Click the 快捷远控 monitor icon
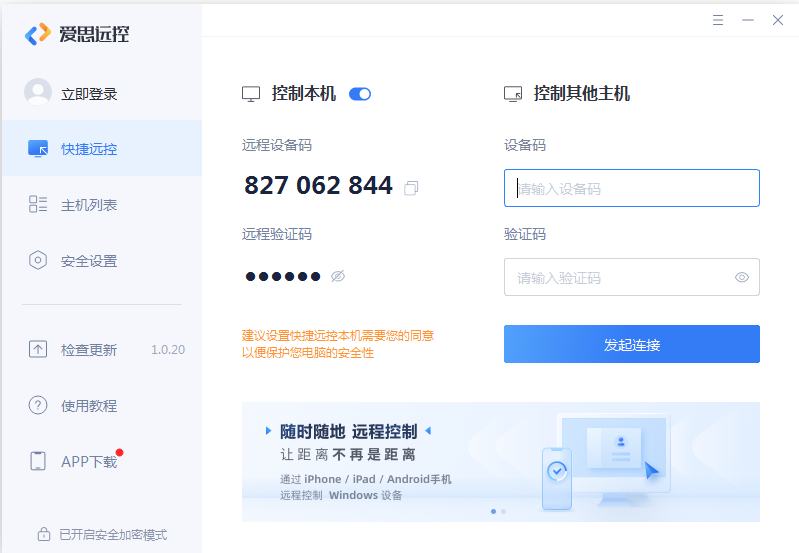This screenshot has height=553, width=799. pos(38,148)
